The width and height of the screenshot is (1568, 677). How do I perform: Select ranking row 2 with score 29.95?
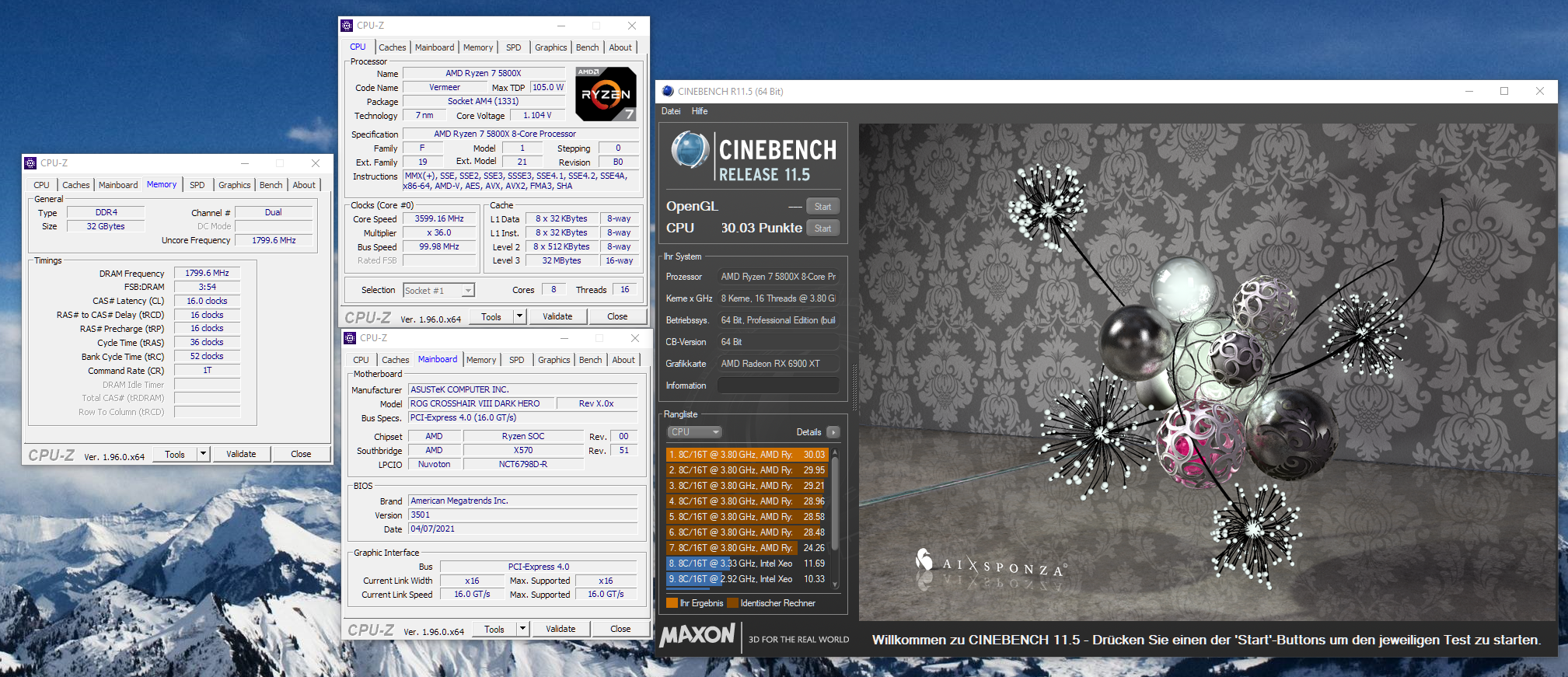(747, 470)
